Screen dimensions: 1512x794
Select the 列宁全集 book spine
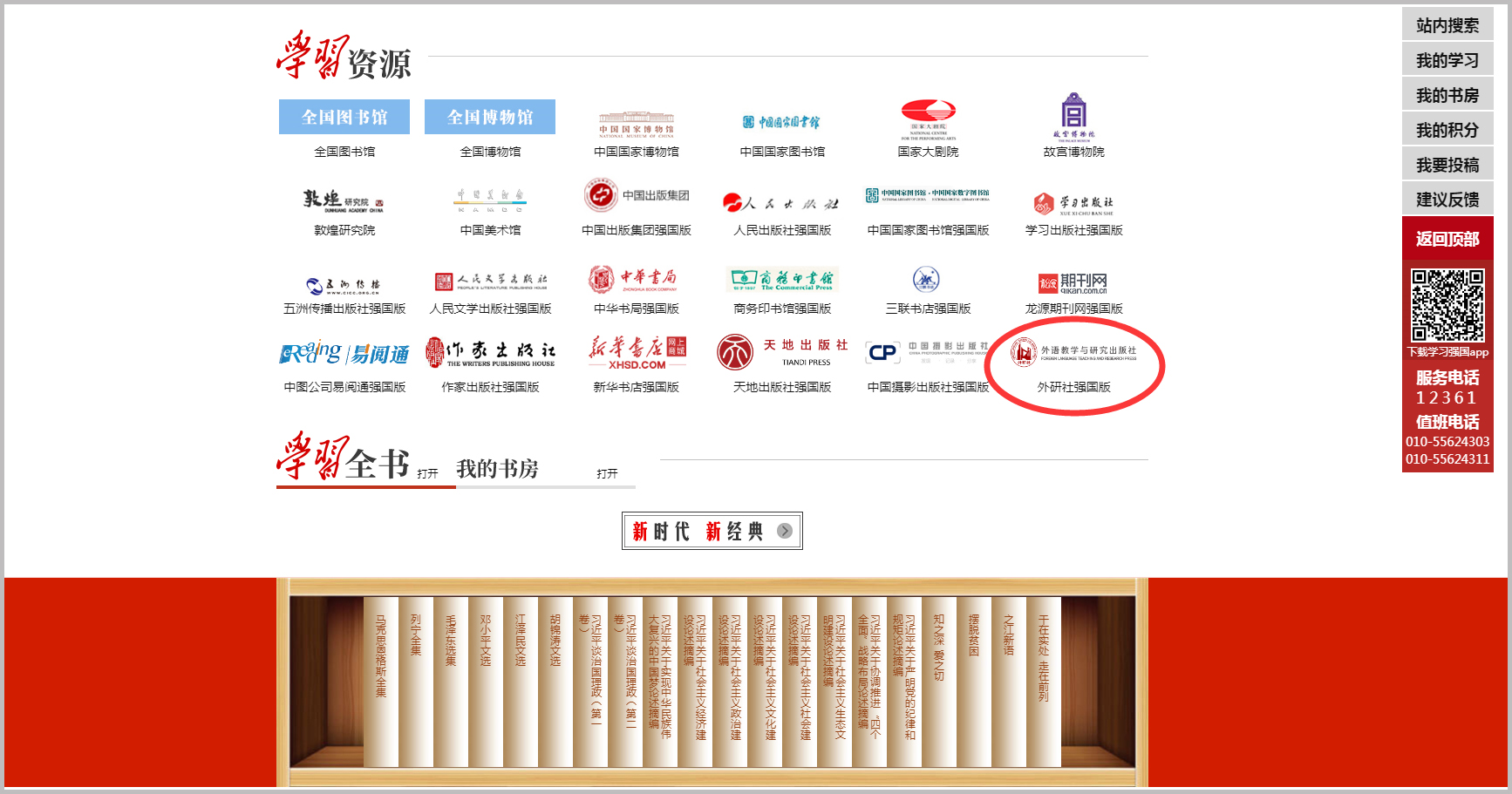click(x=416, y=682)
